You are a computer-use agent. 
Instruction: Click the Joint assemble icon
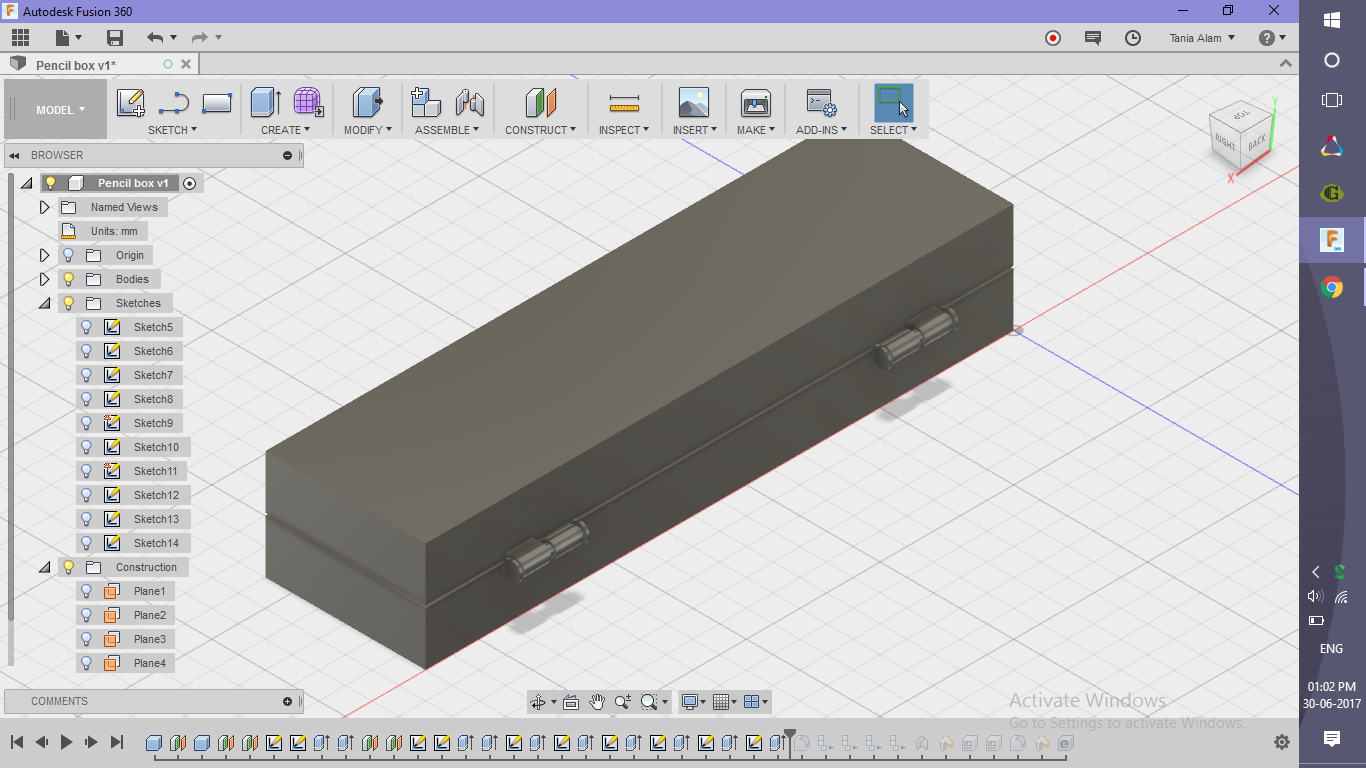pyautogui.click(x=469, y=102)
